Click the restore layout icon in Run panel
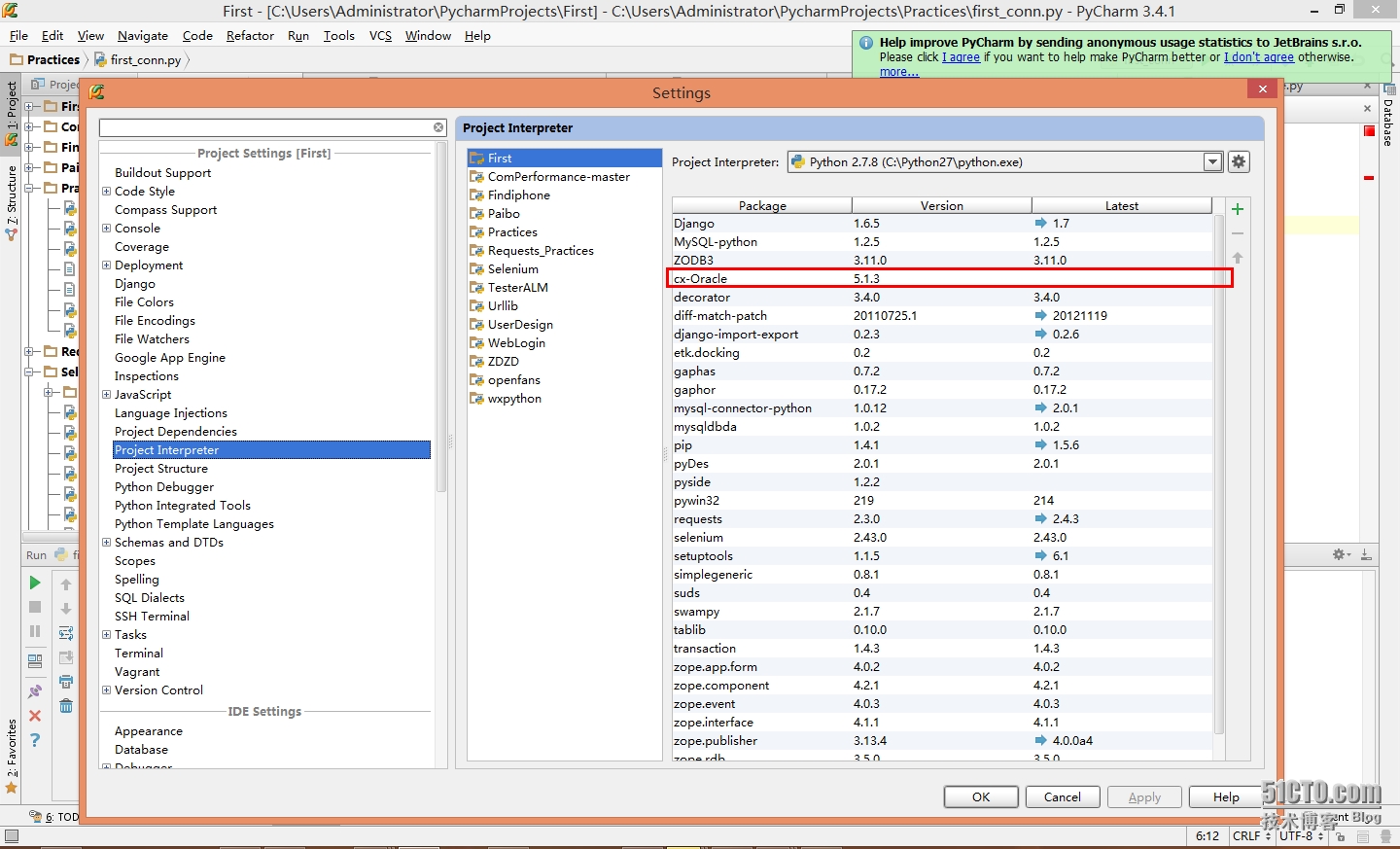Screen dimensions: 1400x849 pyautogui.click(x=35, y=661)
